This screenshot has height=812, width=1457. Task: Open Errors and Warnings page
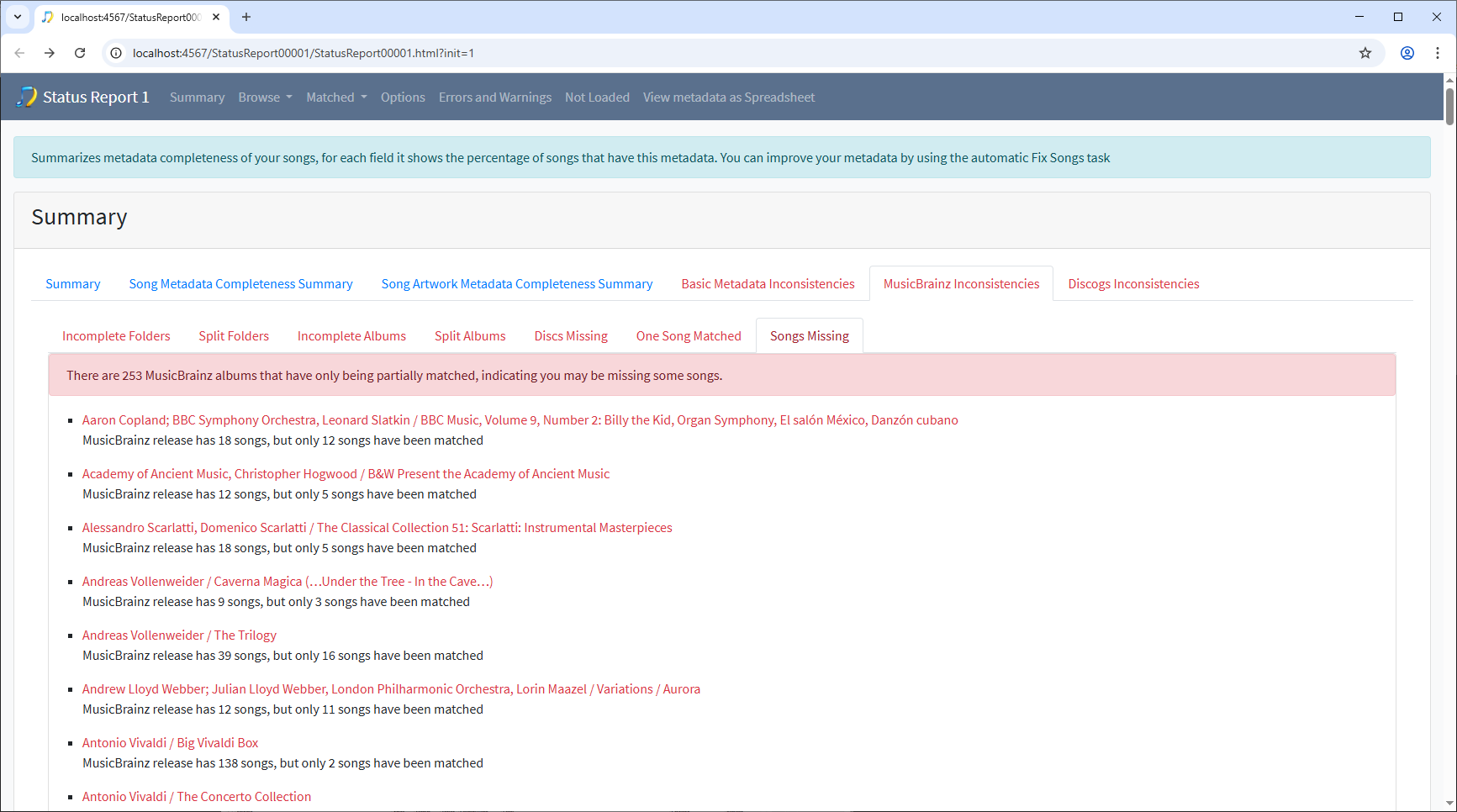click(x=495, y=98)
